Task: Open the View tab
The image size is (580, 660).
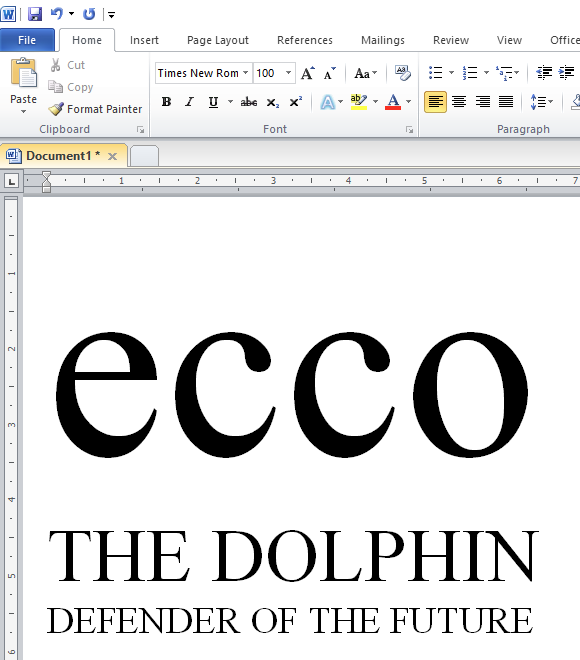Action: point(509,40)
